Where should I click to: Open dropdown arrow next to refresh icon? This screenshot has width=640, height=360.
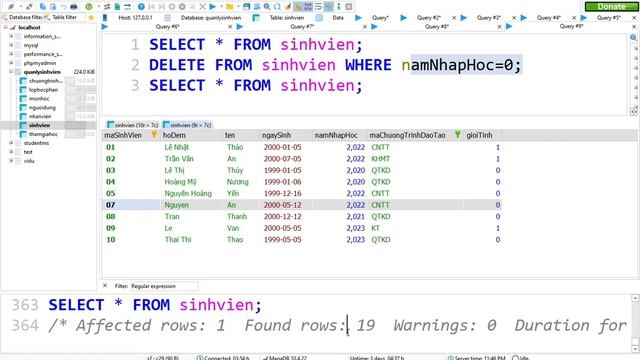click(x=98, y=7)
